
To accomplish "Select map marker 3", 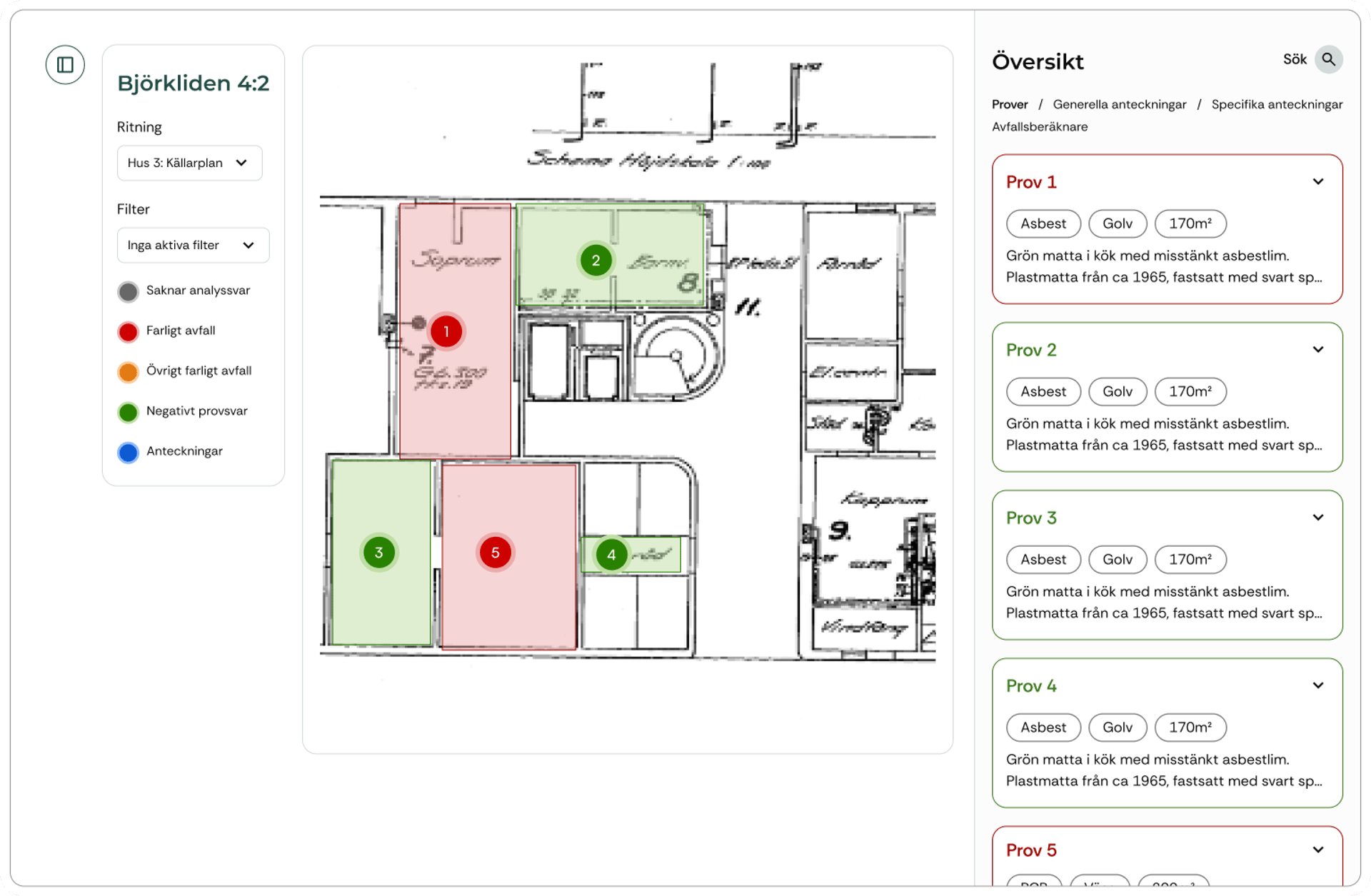I will click(379, 553).
